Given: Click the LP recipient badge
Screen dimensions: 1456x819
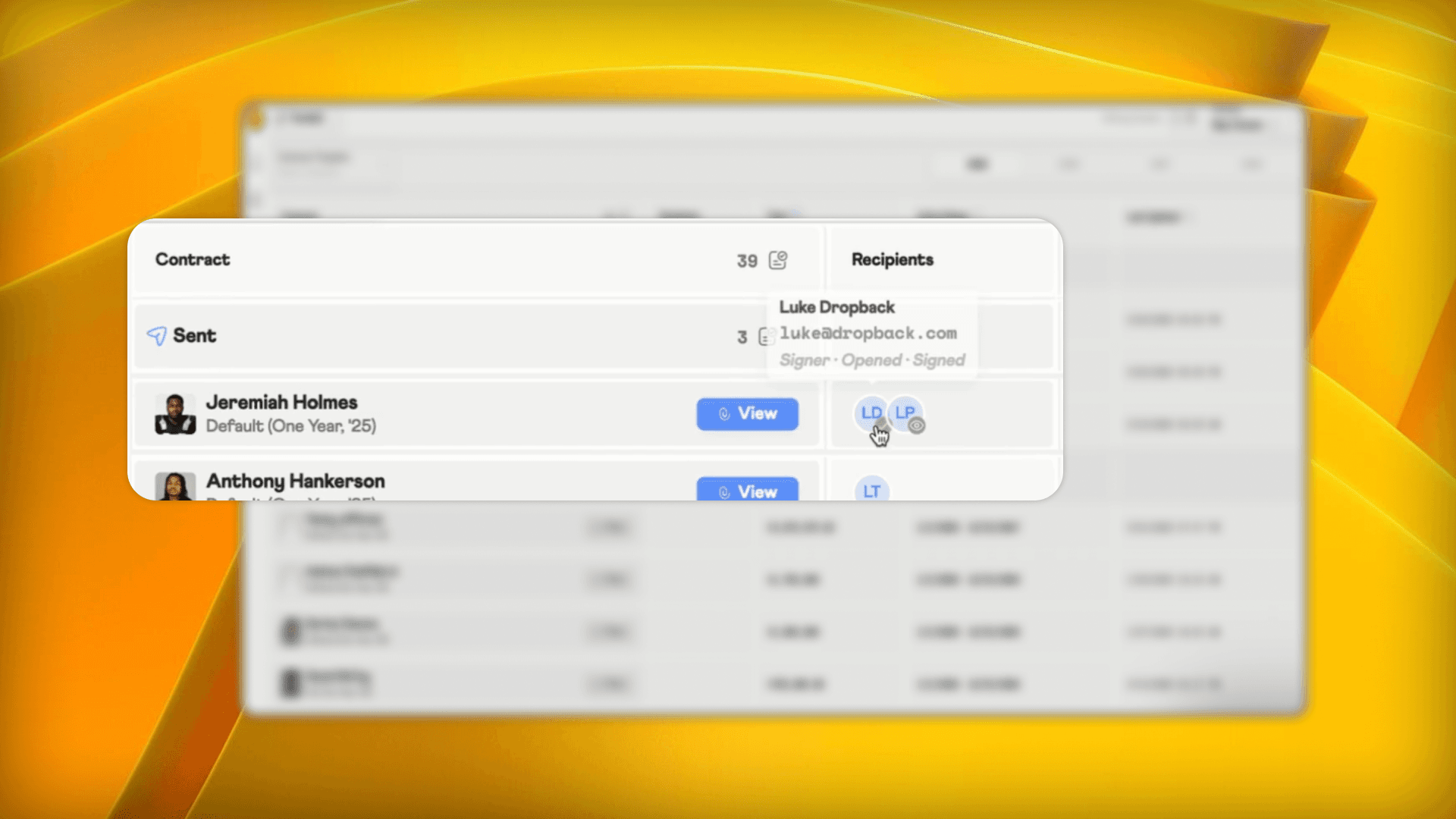Looking at the screenshot, I should [x=905, y=411].
